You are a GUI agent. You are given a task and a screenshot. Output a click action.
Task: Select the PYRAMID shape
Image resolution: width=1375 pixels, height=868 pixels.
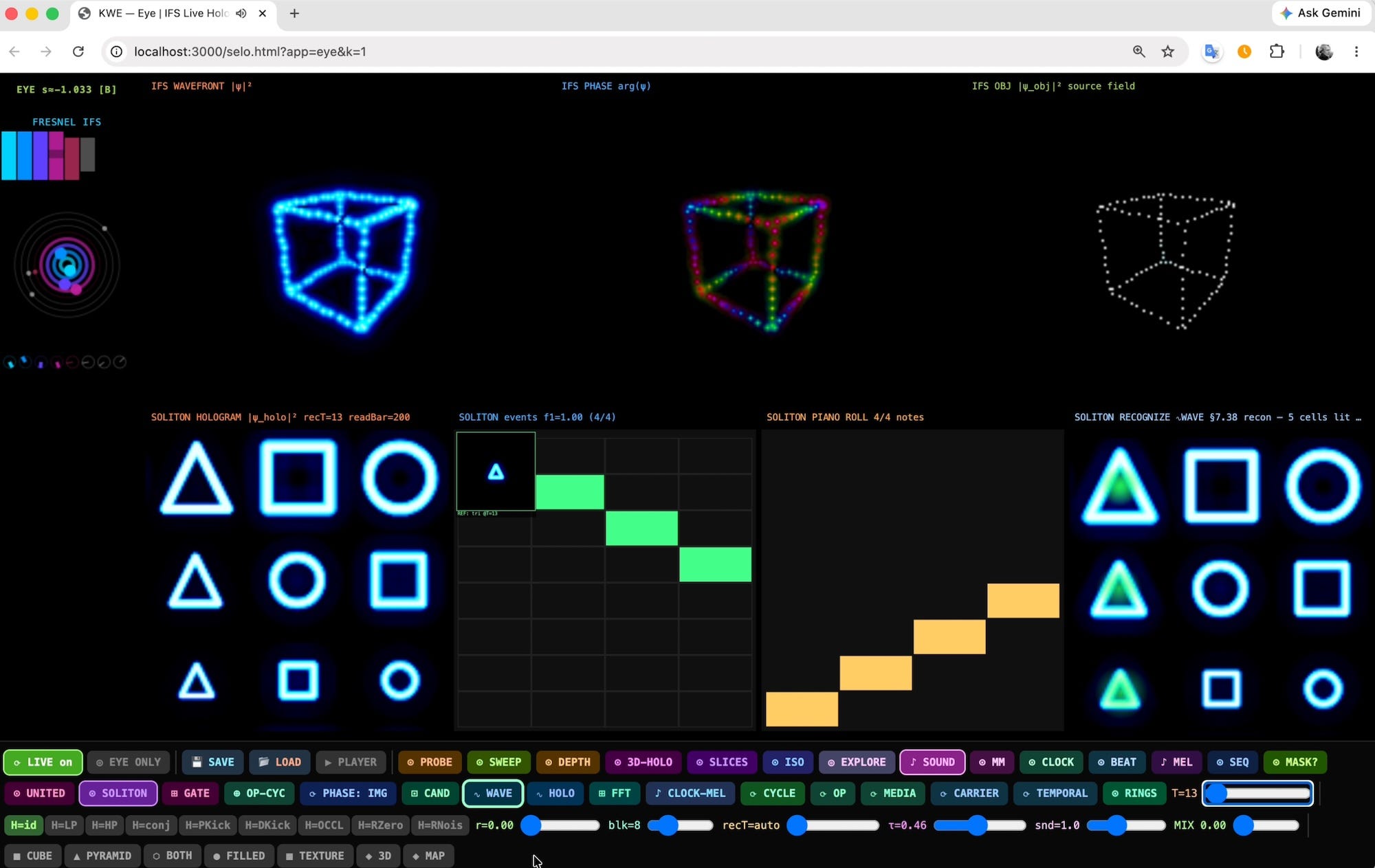point(102,856)
